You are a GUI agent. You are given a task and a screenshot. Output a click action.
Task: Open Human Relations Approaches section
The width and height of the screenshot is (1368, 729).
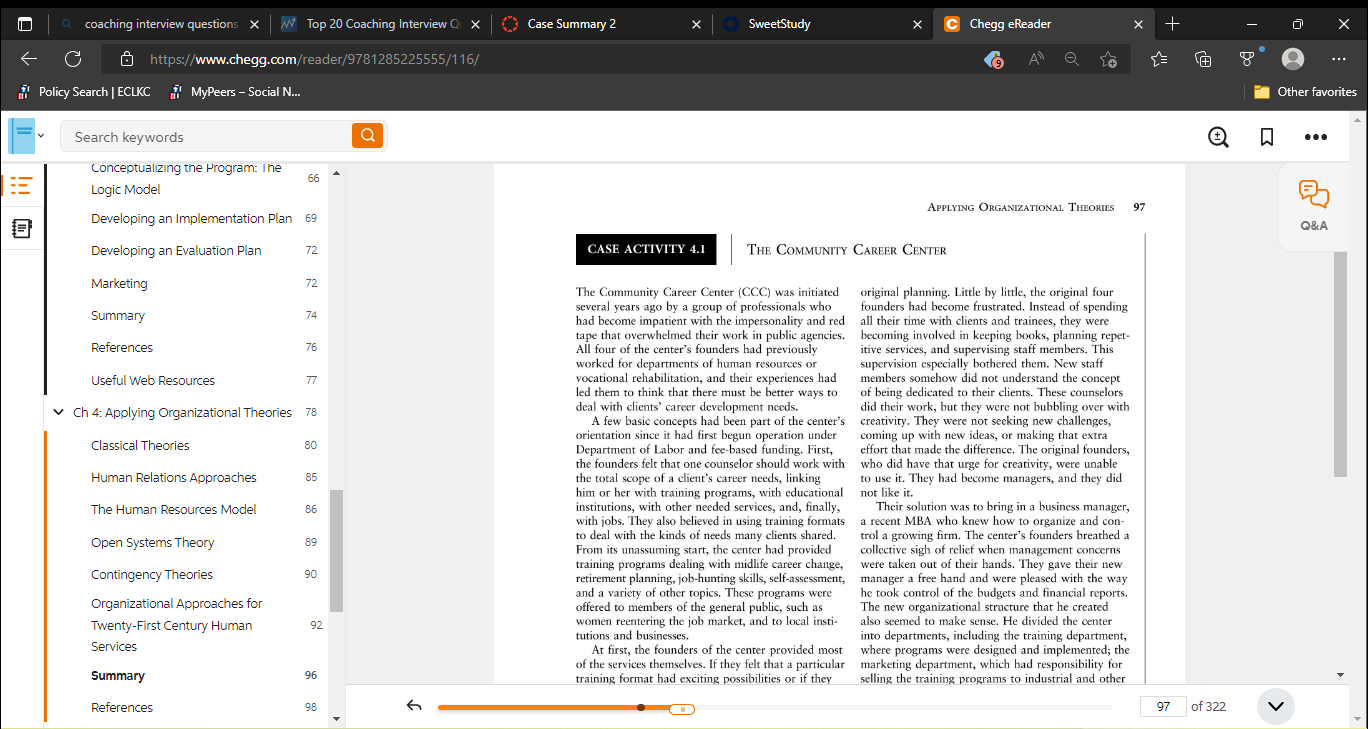174,477
